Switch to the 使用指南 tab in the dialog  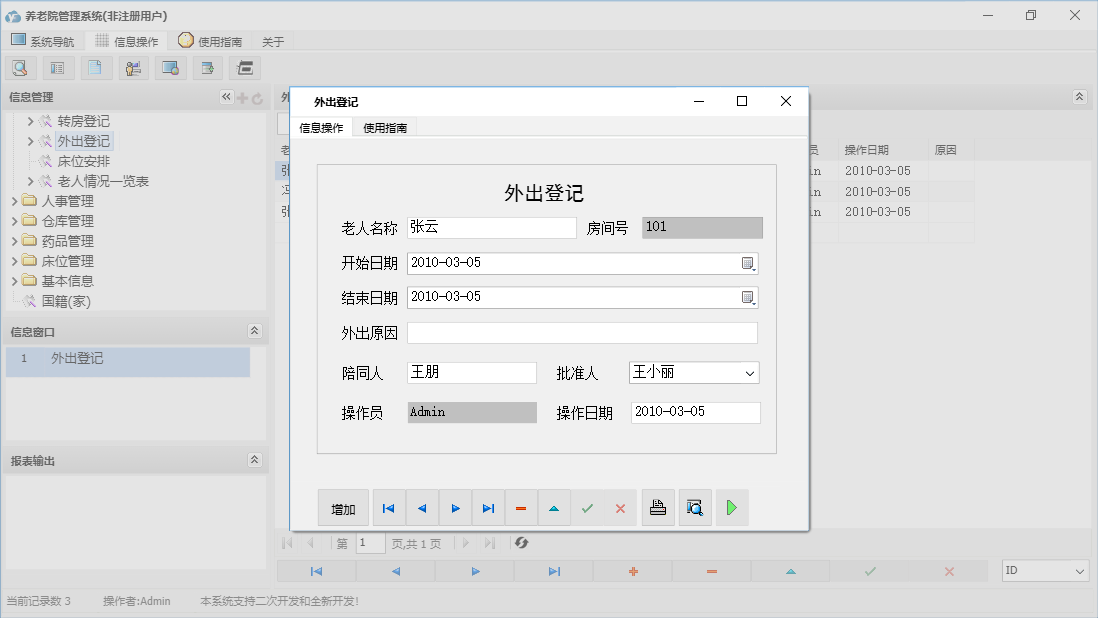click(385, 128)
